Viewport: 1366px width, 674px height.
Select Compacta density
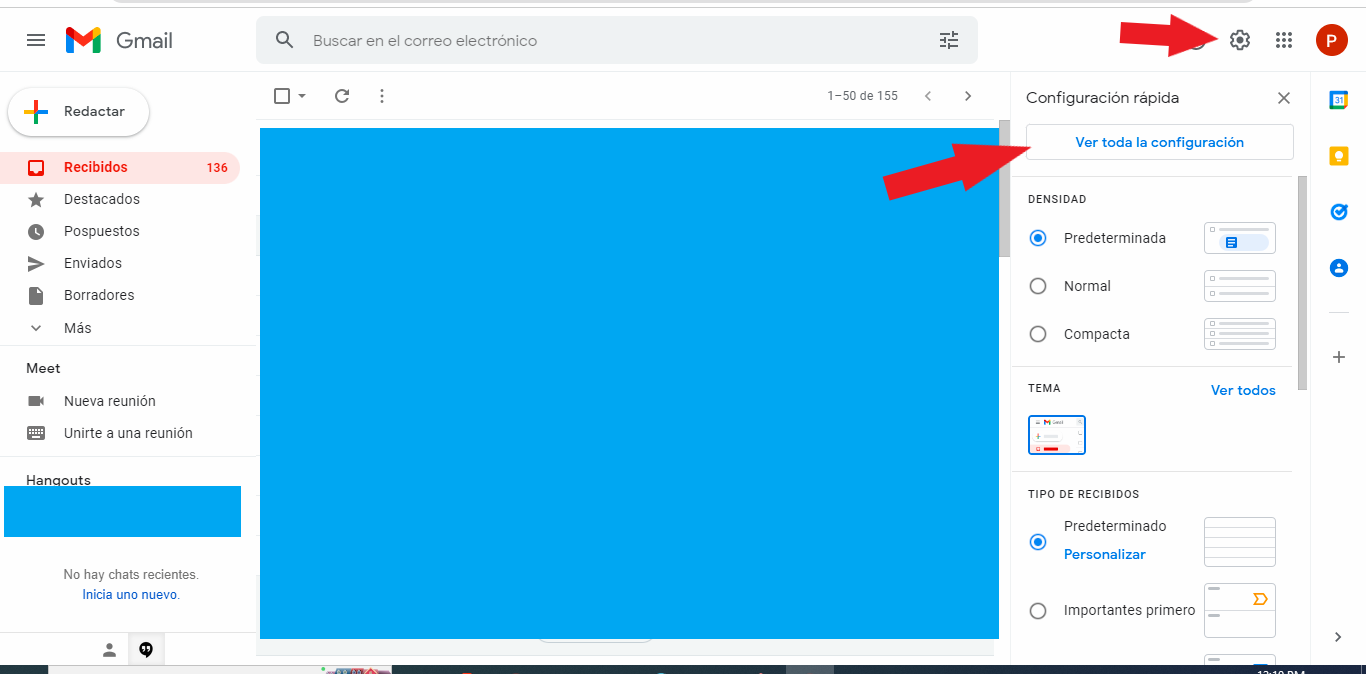click(1038, 334)
